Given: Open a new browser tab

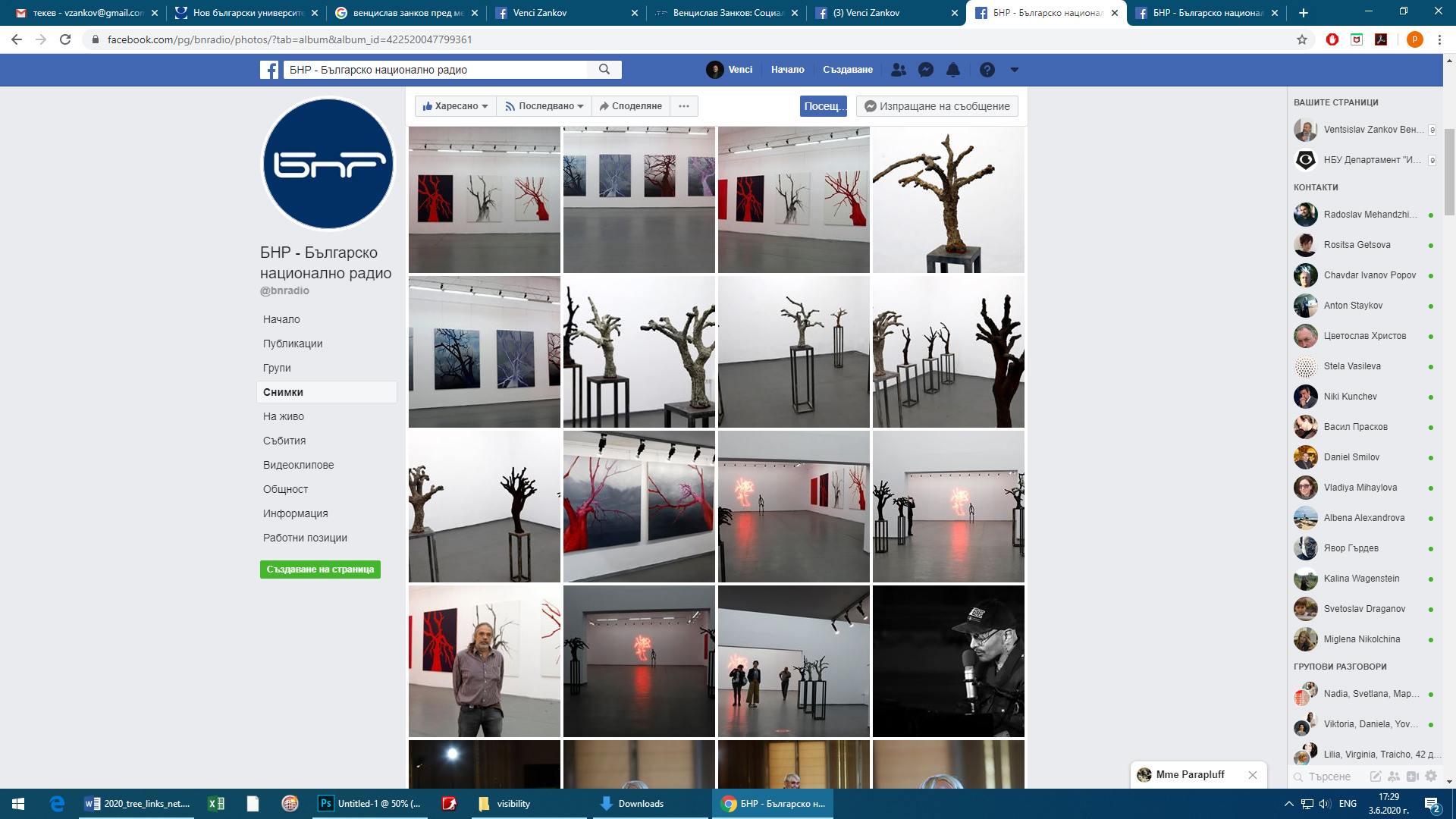Looking at the screenshot, I should click(x=1303, y=13).
